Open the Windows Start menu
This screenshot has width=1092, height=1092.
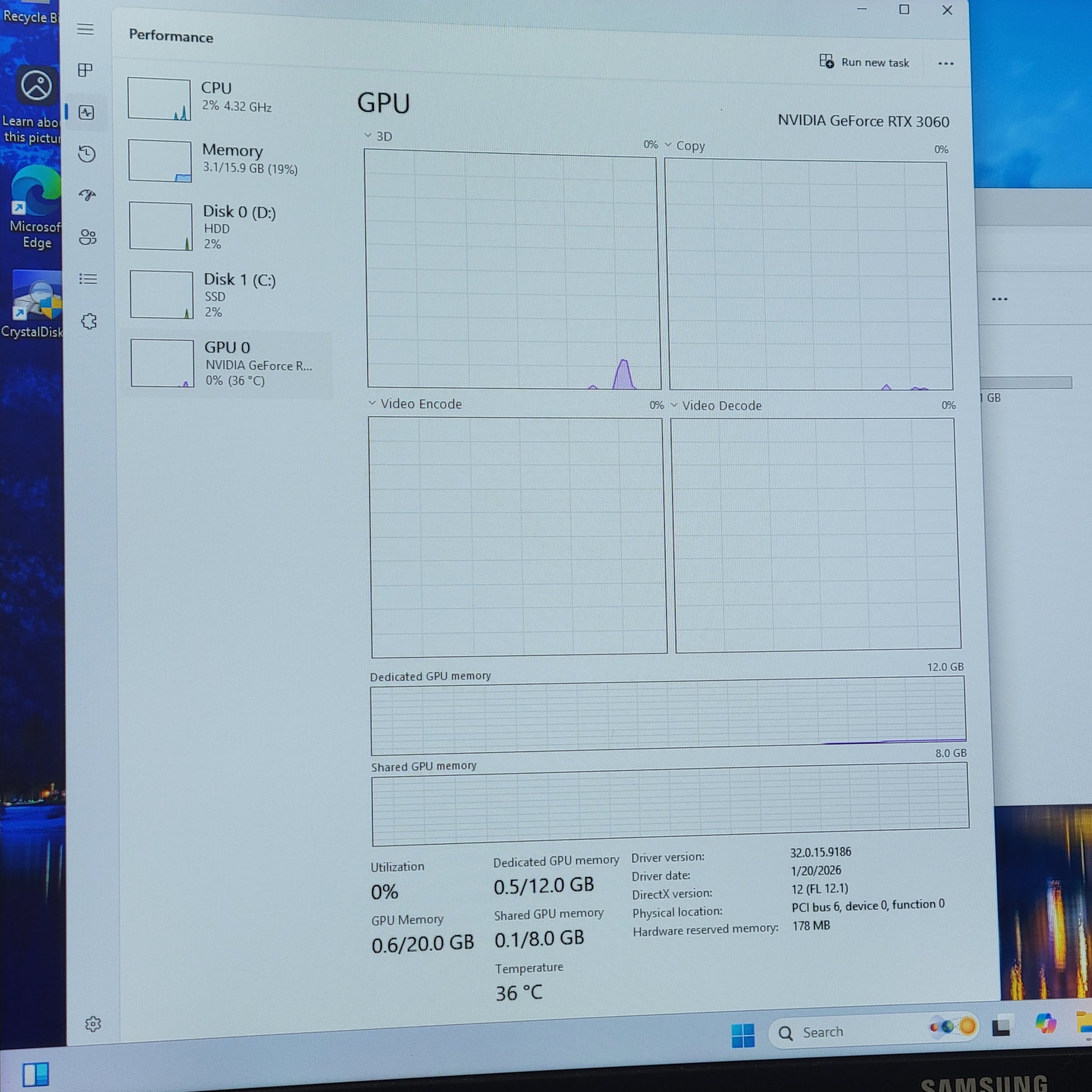(743, 1035)
